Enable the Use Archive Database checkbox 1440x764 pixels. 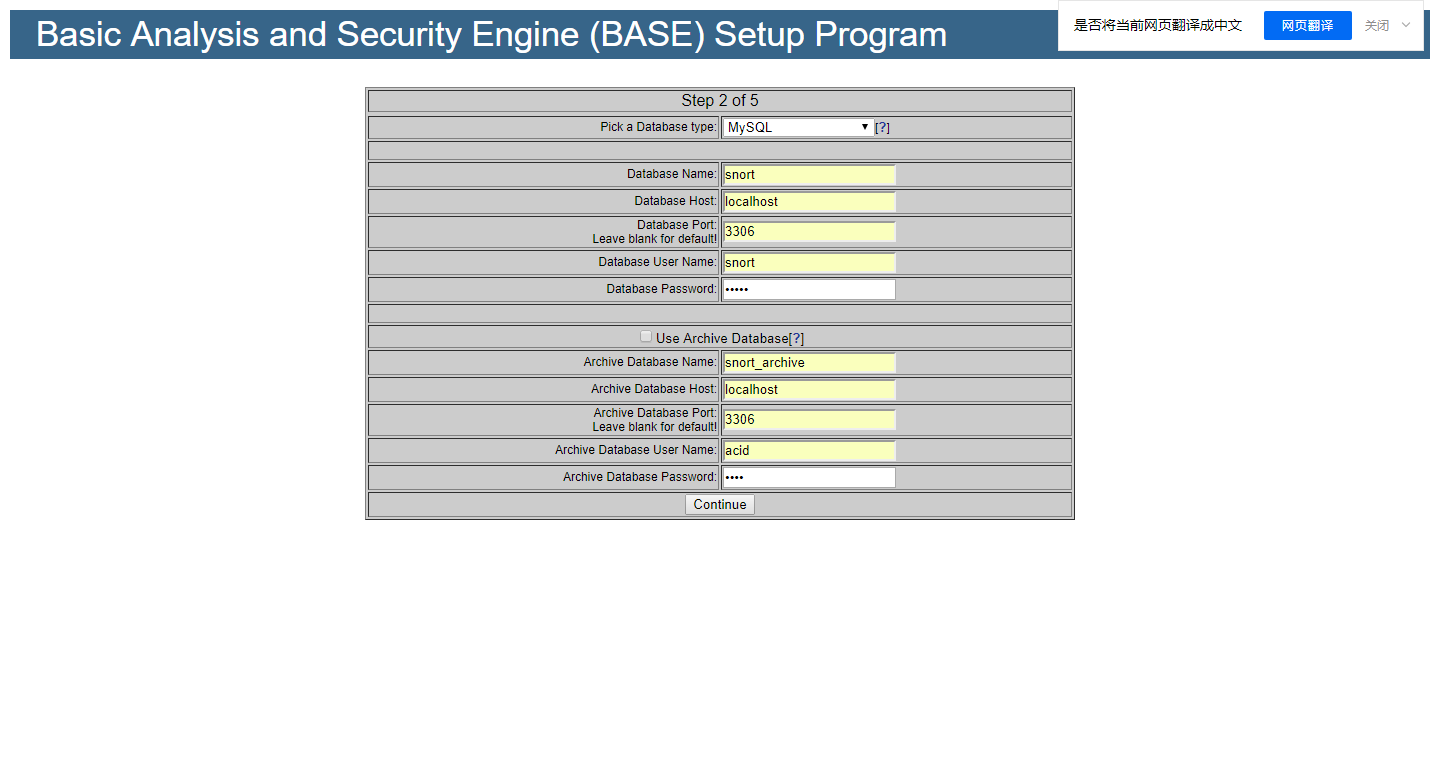(x=646, y=337)
